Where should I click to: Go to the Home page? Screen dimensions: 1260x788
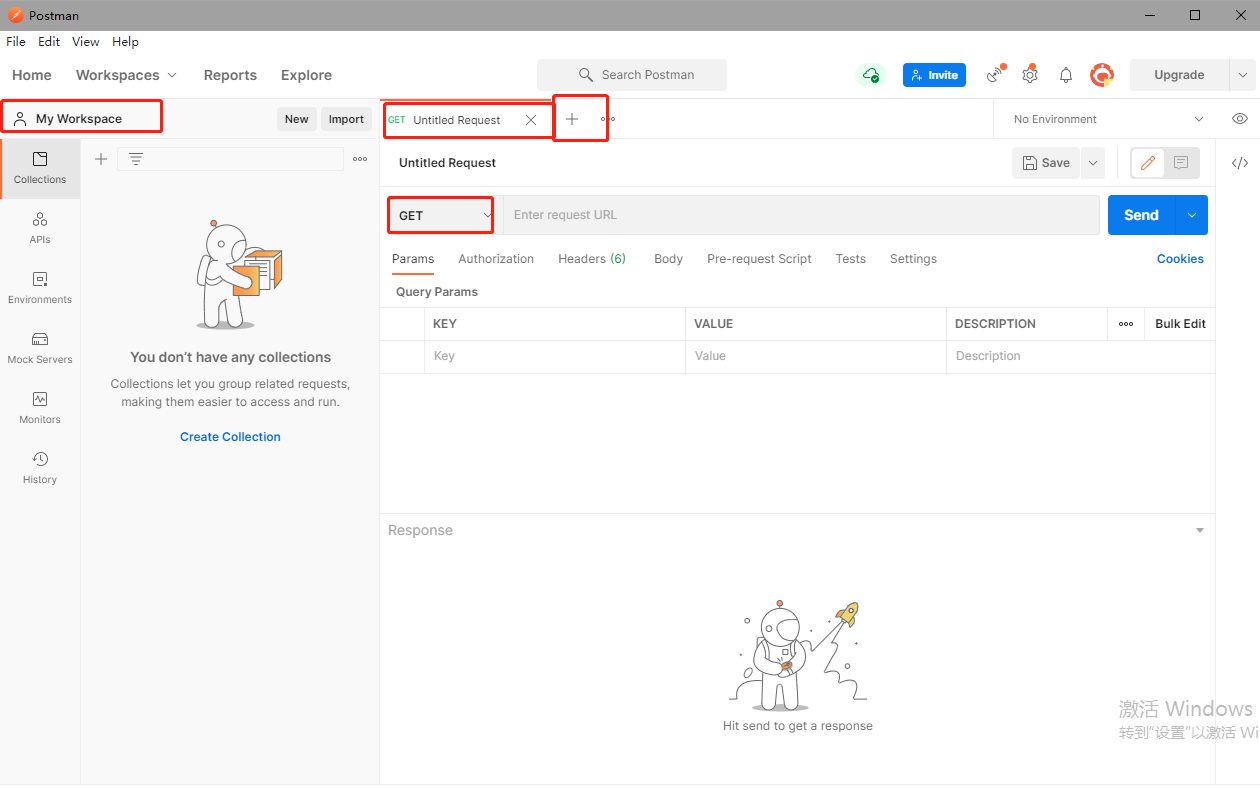(x=32, y=75)
